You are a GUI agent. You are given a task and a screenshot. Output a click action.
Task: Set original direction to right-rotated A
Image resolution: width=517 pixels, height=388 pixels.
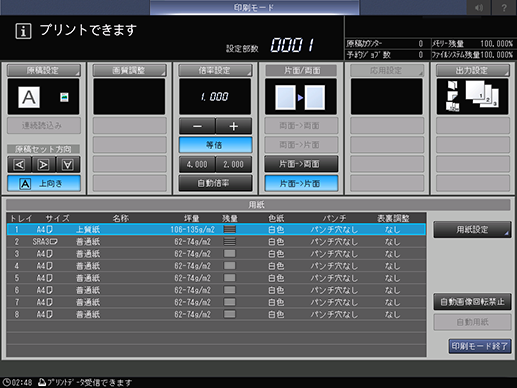43,165
